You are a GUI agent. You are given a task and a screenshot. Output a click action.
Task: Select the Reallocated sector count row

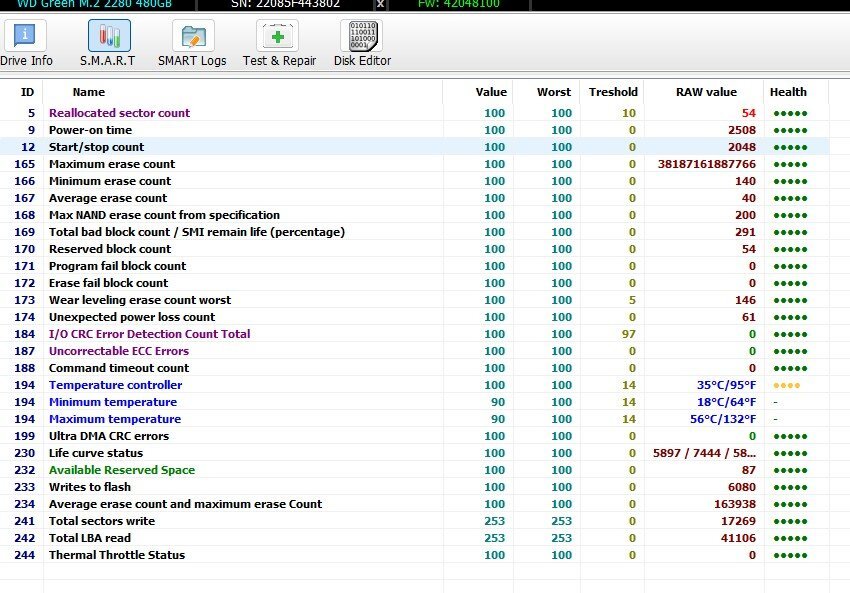(119, 113)
